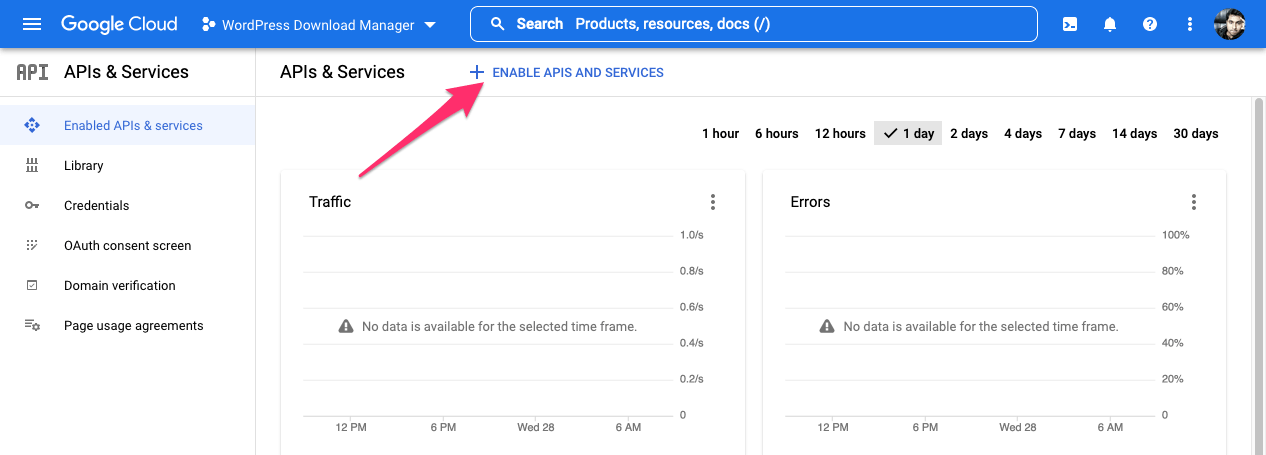Open the help question mark menu
This screenshot has height=455, width=1266.
tap(1150, 24)
